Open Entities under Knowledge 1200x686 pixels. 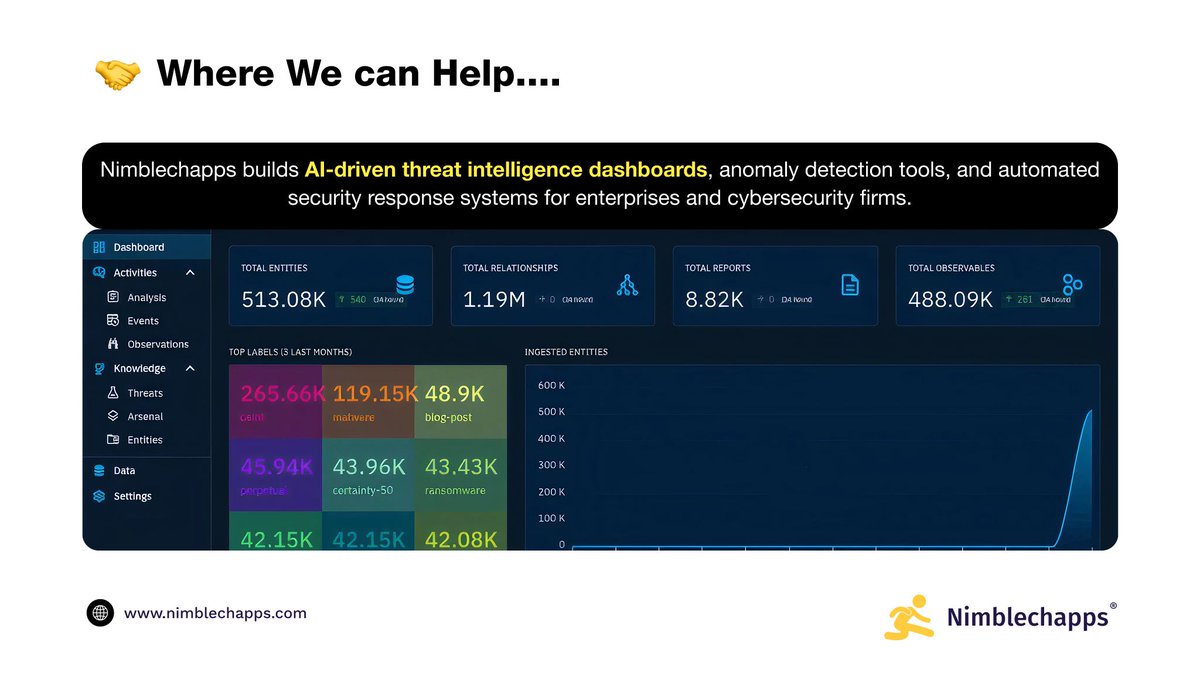pos(145,440)
